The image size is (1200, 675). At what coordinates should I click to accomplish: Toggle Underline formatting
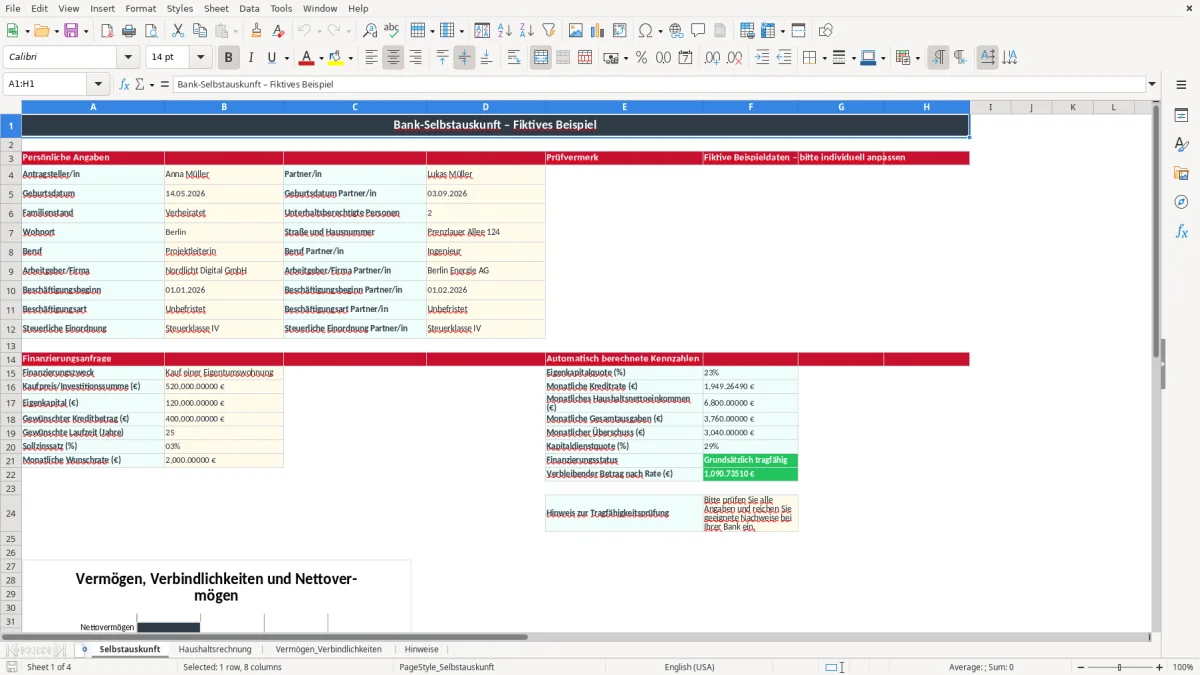271,58
